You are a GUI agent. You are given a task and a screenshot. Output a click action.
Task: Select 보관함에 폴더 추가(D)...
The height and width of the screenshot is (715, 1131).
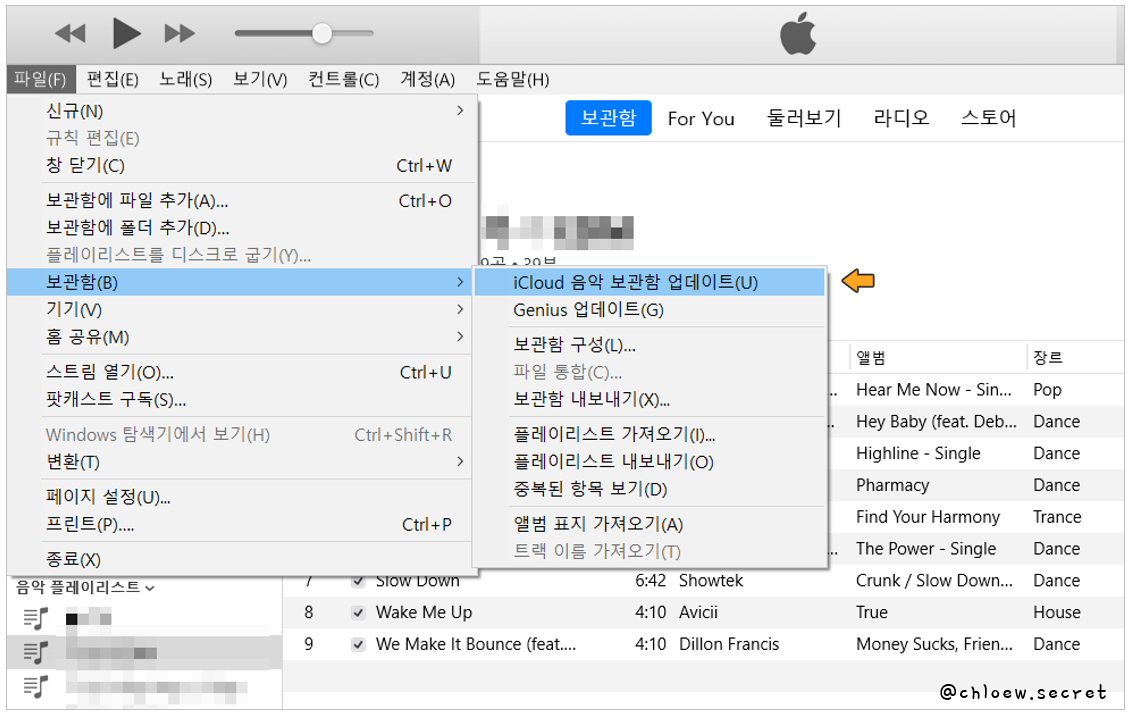(x=242, y=228)
